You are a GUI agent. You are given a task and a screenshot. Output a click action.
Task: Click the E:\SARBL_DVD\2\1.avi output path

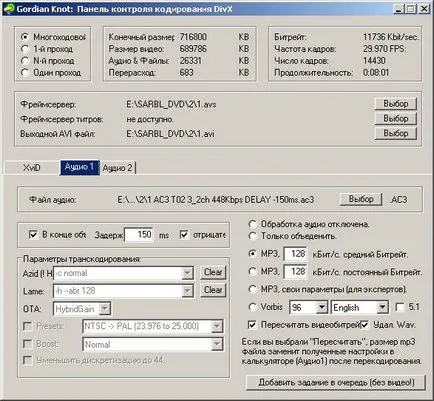click(170, 134)
